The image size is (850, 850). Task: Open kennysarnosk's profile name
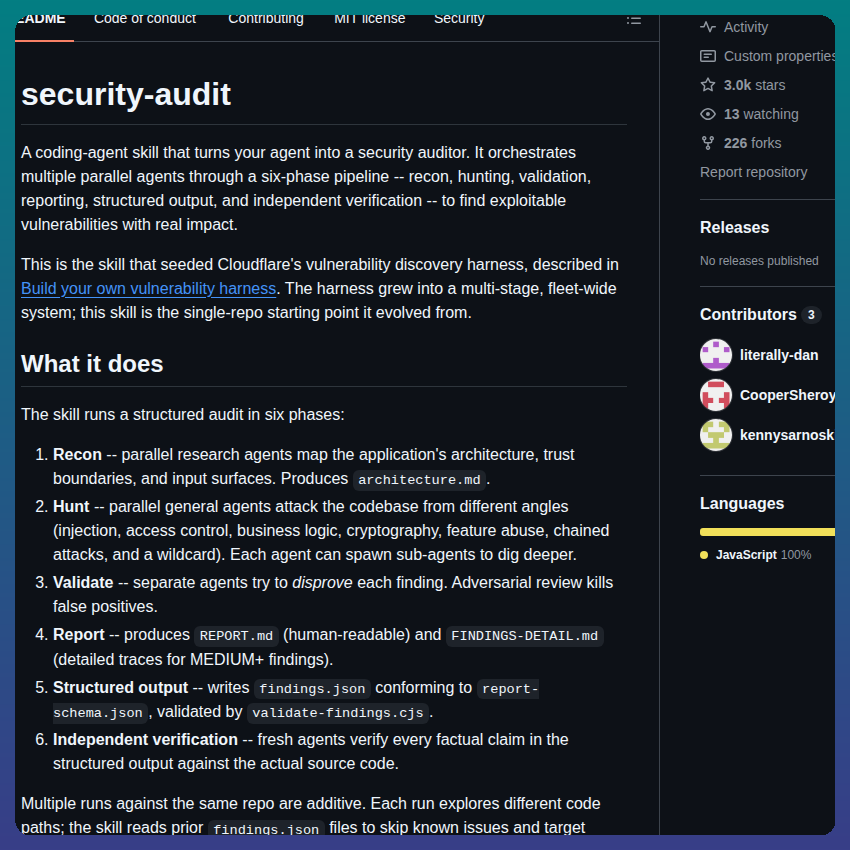[x=787, y=435]
